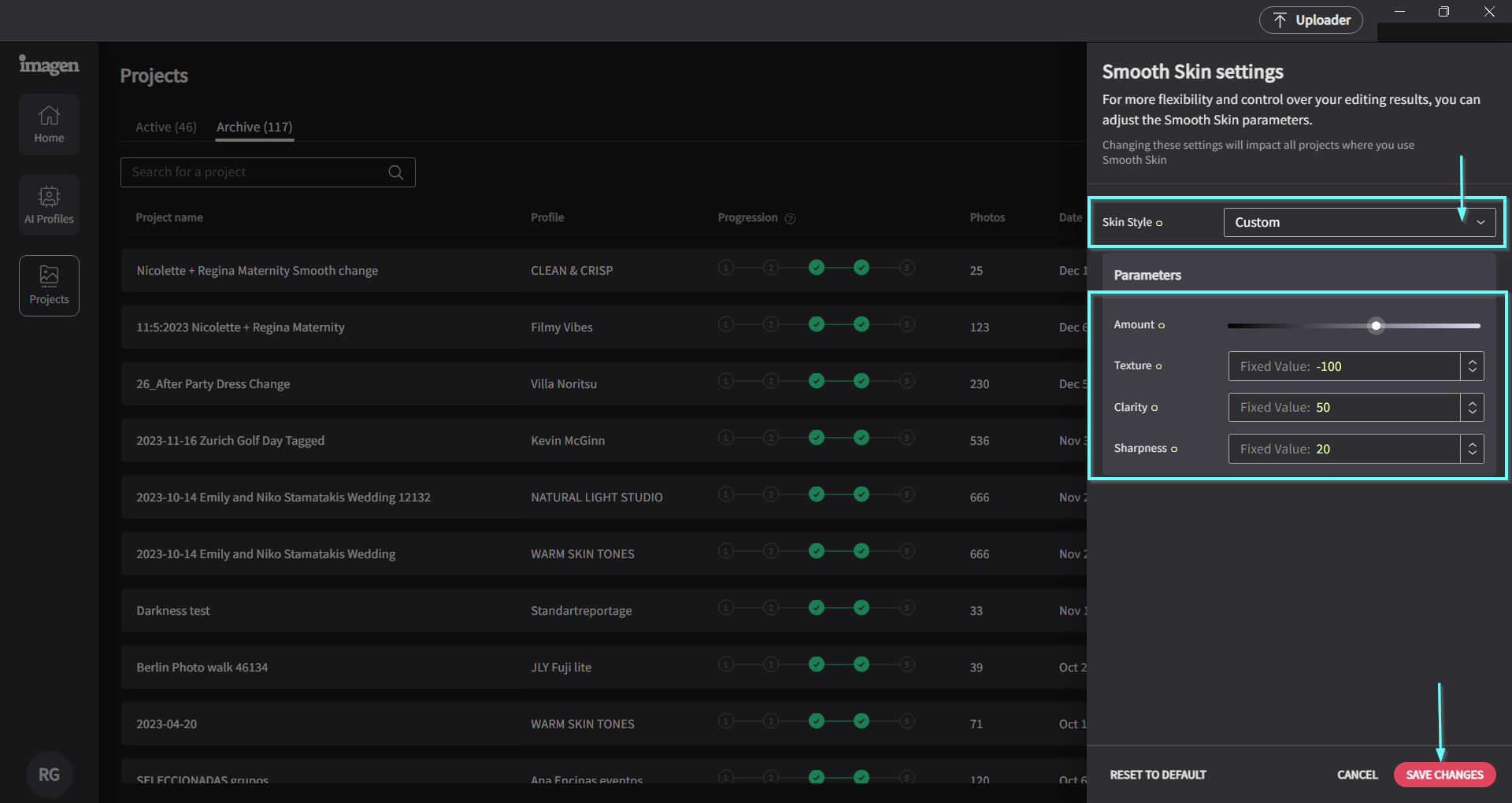The image size is (1512, 803).
Task: Click the imagen logo
Action: (x=49, y=65)
